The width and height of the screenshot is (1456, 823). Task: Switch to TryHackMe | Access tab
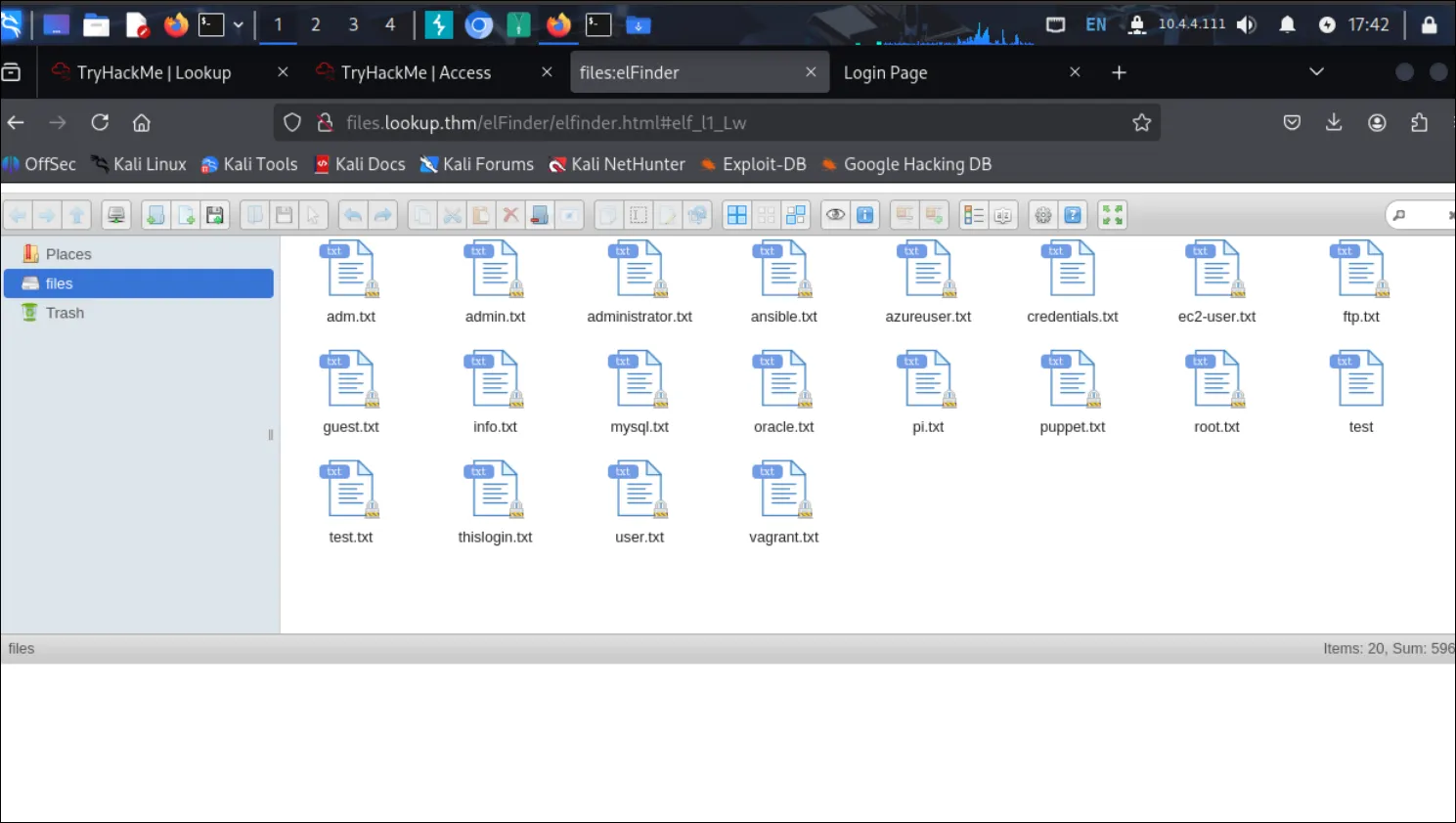pyautogui.click(x=435, y=72)
